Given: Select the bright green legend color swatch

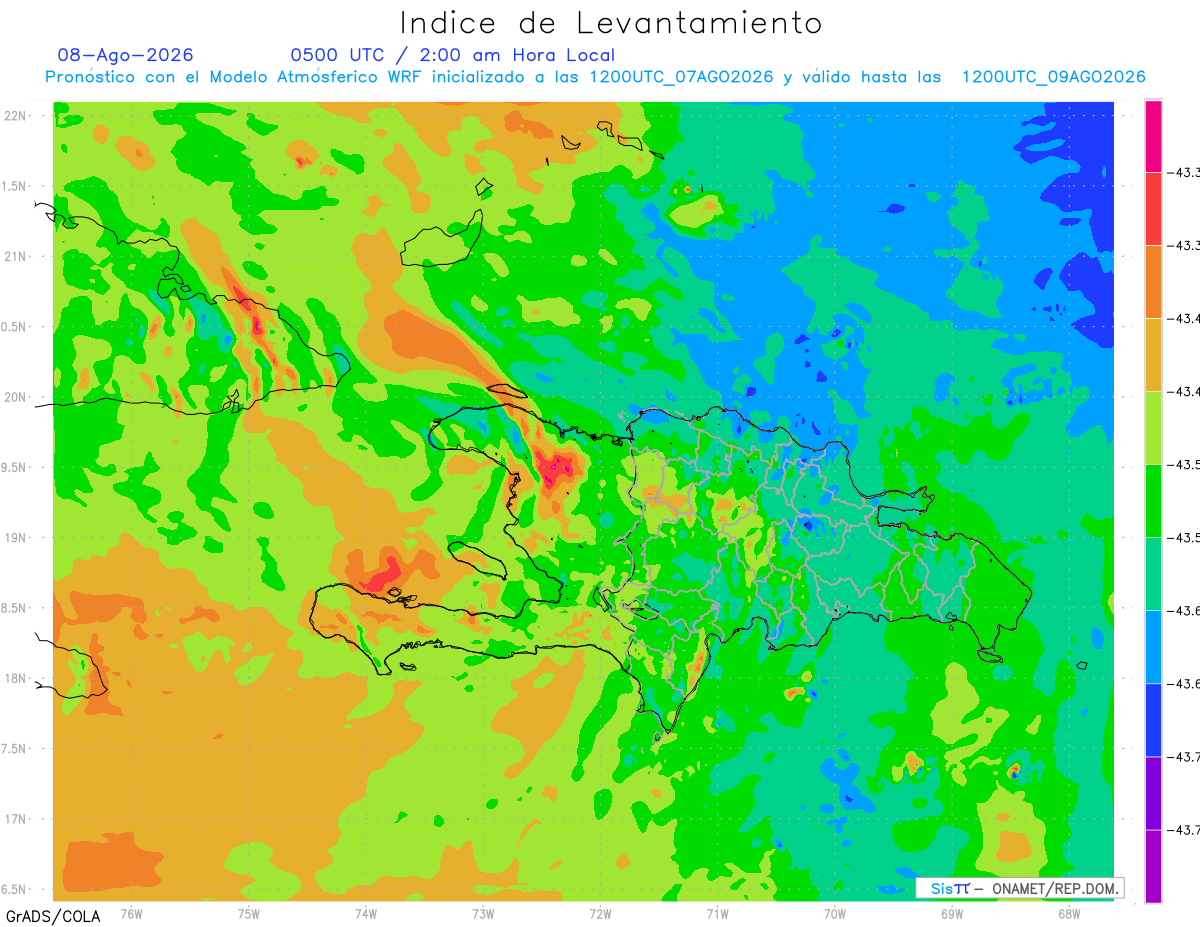Looking at the screenshot, I should point(1153,501).
